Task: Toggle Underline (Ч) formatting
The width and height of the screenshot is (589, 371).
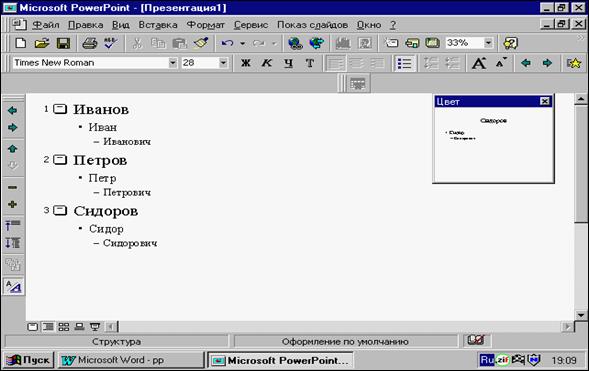Action: (288, 63)
